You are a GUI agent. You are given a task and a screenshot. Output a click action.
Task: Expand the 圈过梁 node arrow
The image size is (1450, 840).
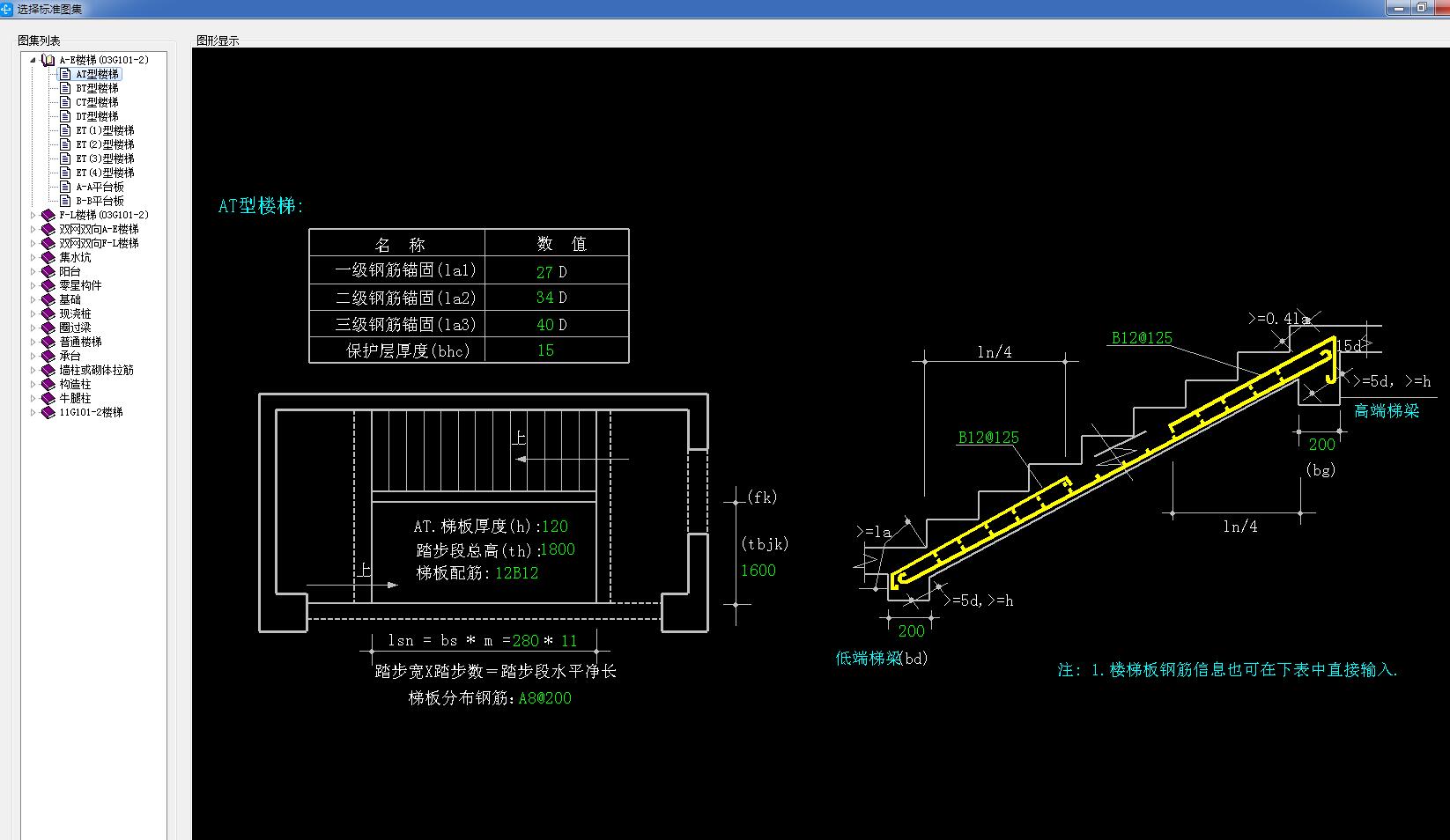pyautogui.click(x=33, y=328)
